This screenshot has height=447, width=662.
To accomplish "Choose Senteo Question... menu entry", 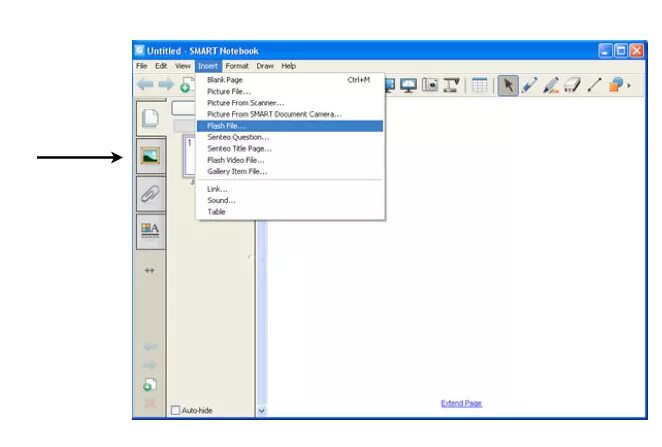I will [x=290, y=137].
